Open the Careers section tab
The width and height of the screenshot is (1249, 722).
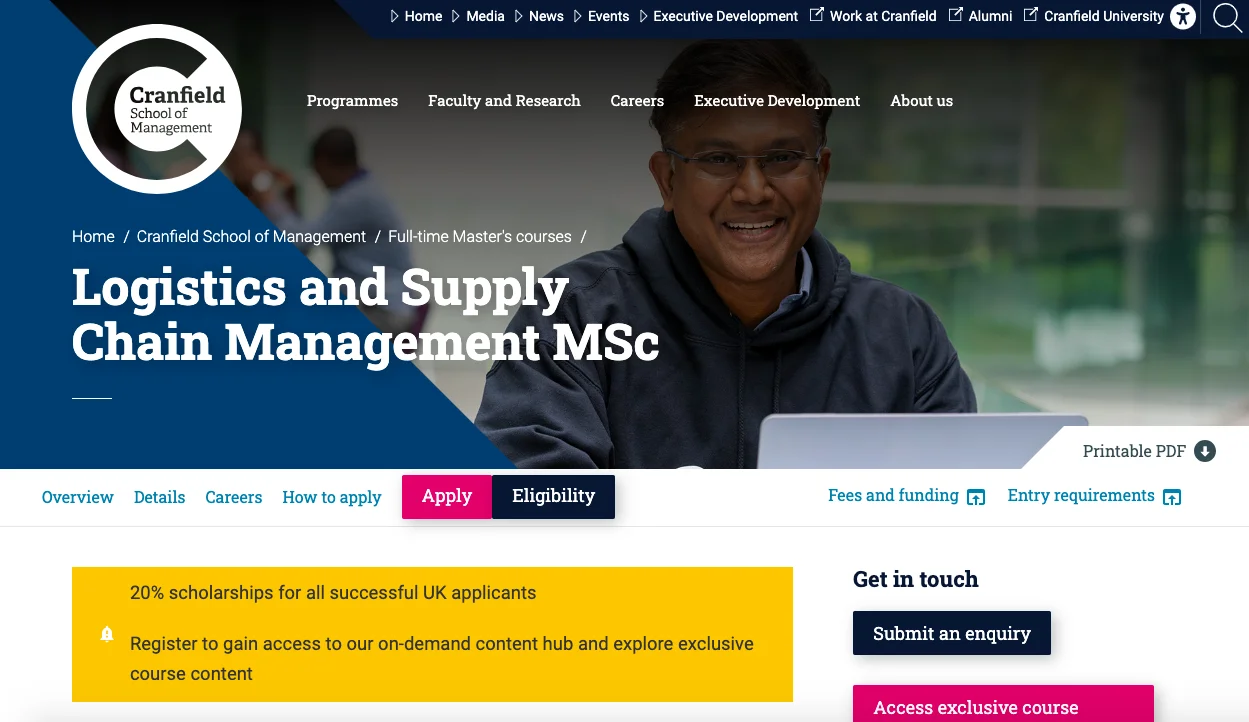[234, 497]
